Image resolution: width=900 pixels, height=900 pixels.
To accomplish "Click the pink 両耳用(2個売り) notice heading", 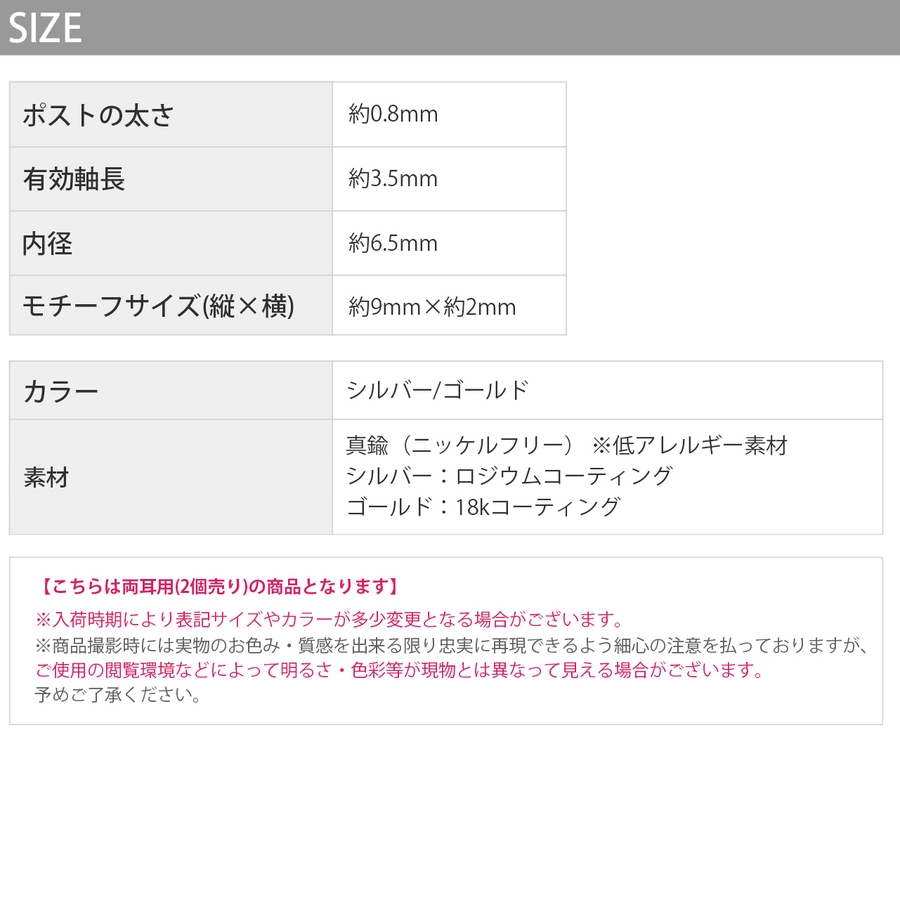I will click(x=219, y=587).
